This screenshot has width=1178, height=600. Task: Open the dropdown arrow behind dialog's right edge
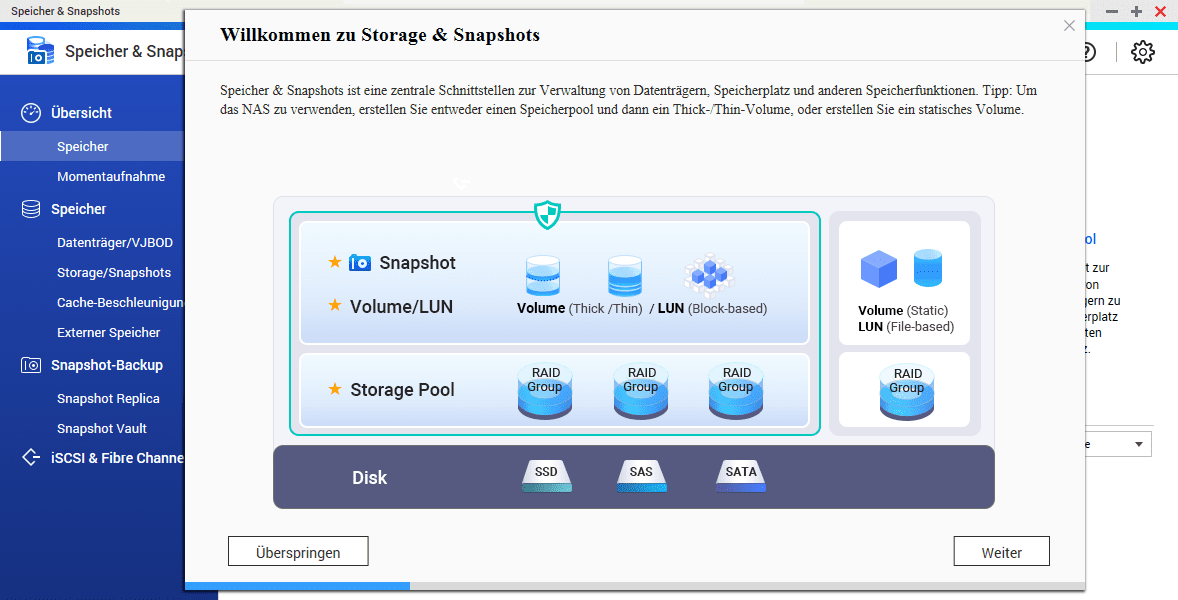tap(1138, 444)
